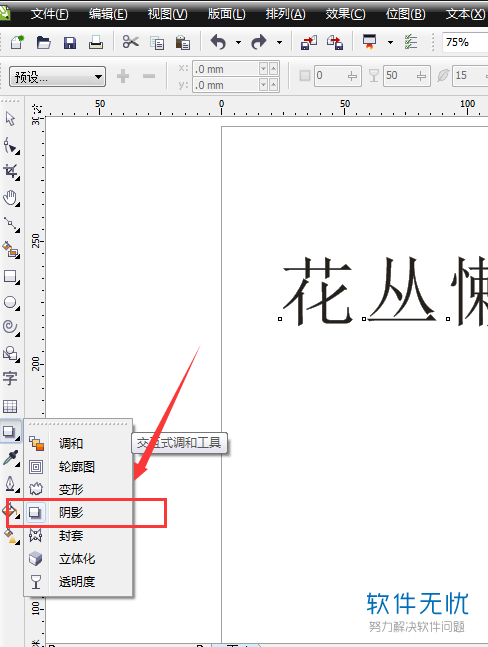Open the 75% zoom level box

coord(465,42)
